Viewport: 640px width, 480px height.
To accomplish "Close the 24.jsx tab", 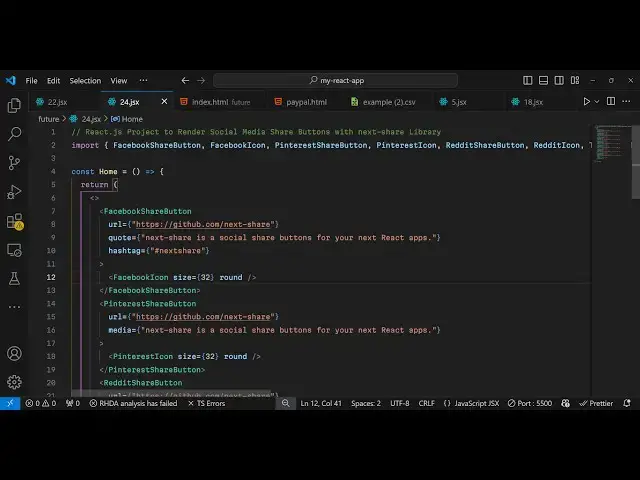I will coord(164,101).
